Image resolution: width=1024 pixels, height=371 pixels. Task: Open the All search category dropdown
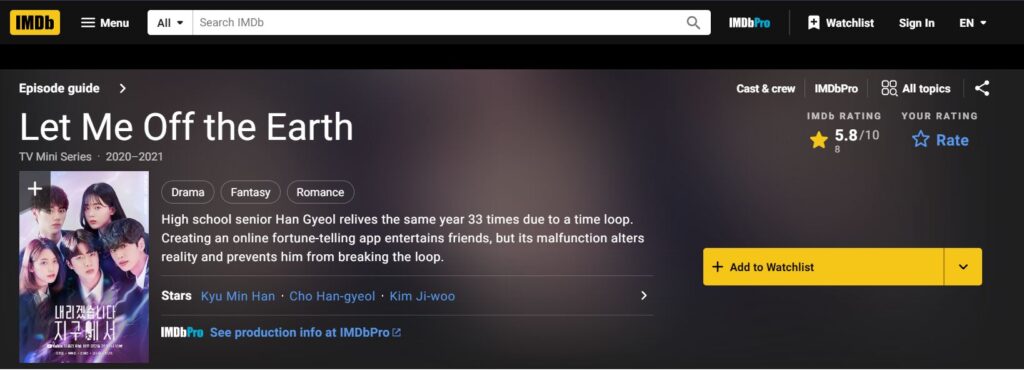[170, 23]
